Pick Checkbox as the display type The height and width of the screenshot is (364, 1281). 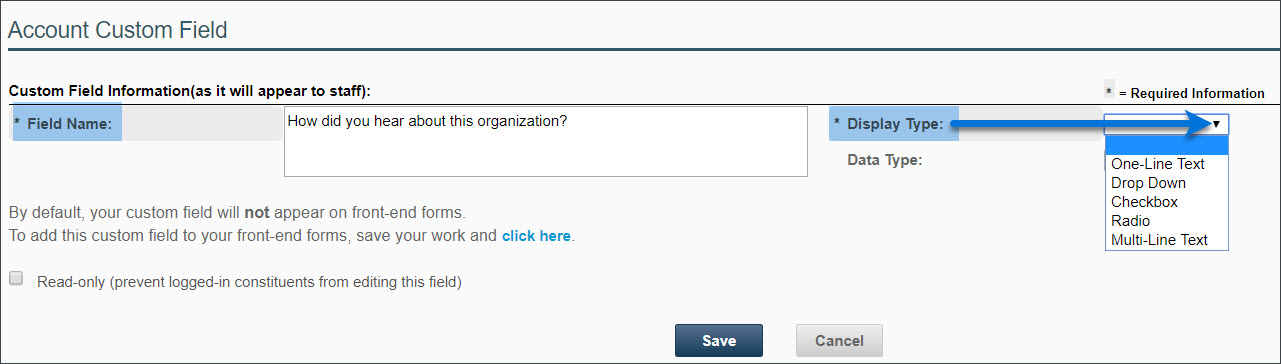pyautogui.click(x=1144, y=202)
